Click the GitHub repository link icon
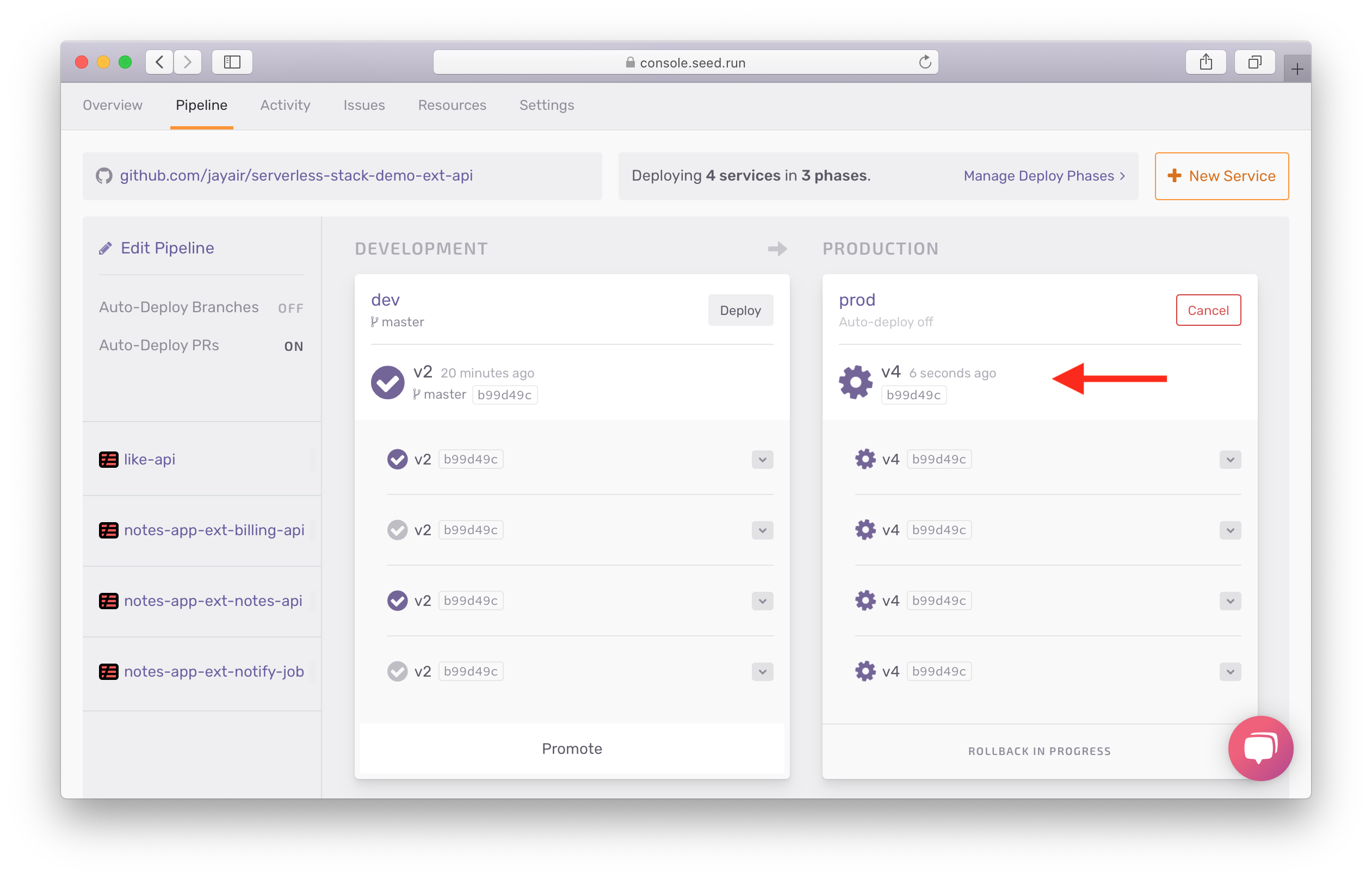The width and height of the screenshot is (1372, 879). 105,175
